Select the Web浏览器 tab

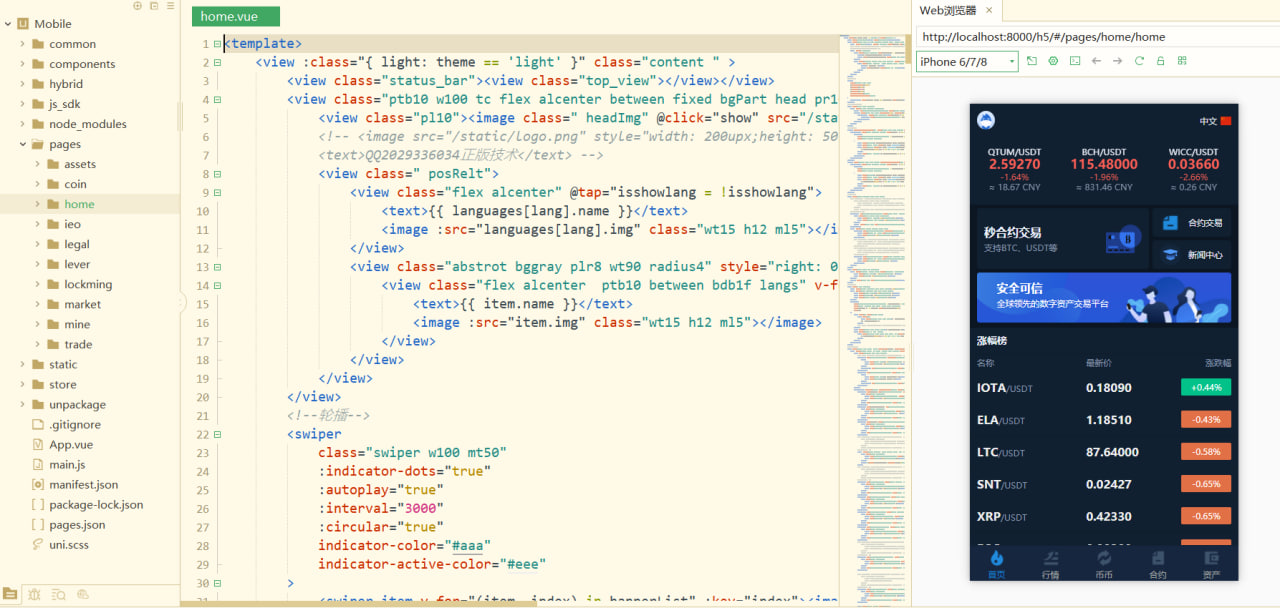(948, 11)
